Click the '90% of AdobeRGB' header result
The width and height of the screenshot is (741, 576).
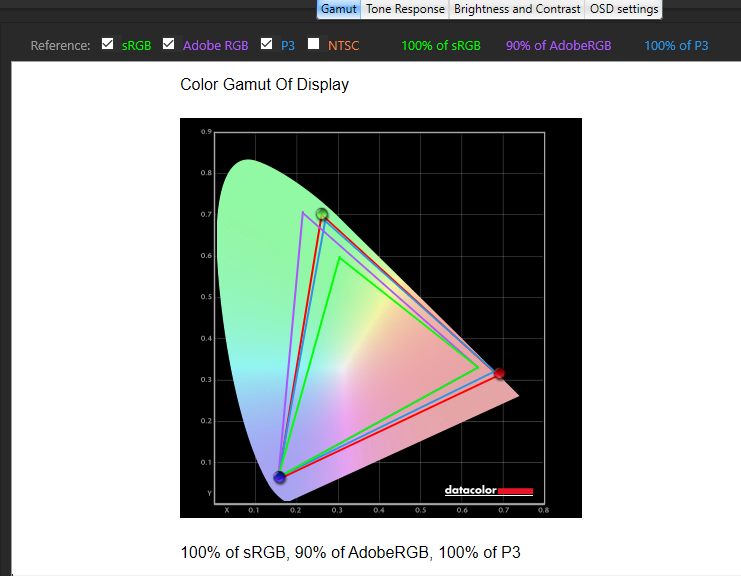[559, 46]
